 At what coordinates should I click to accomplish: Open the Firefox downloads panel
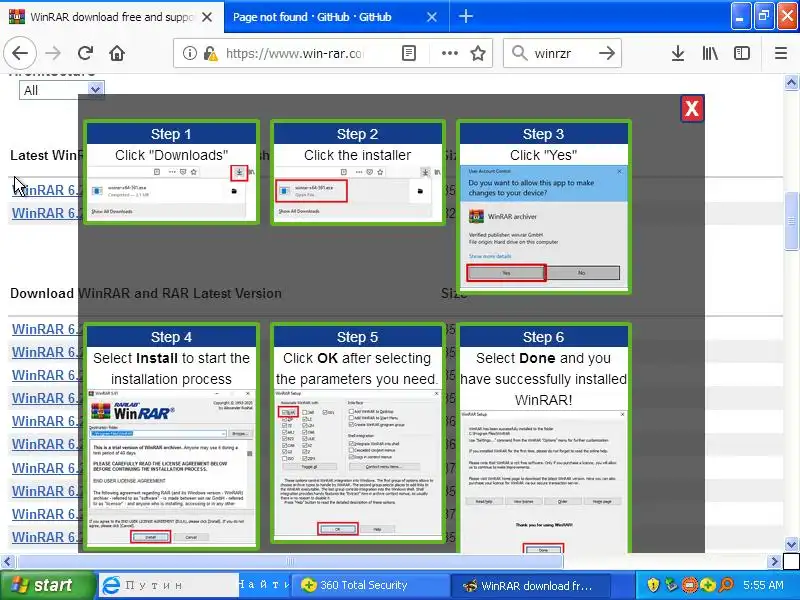pyautogui.click(x=678, y=53)
